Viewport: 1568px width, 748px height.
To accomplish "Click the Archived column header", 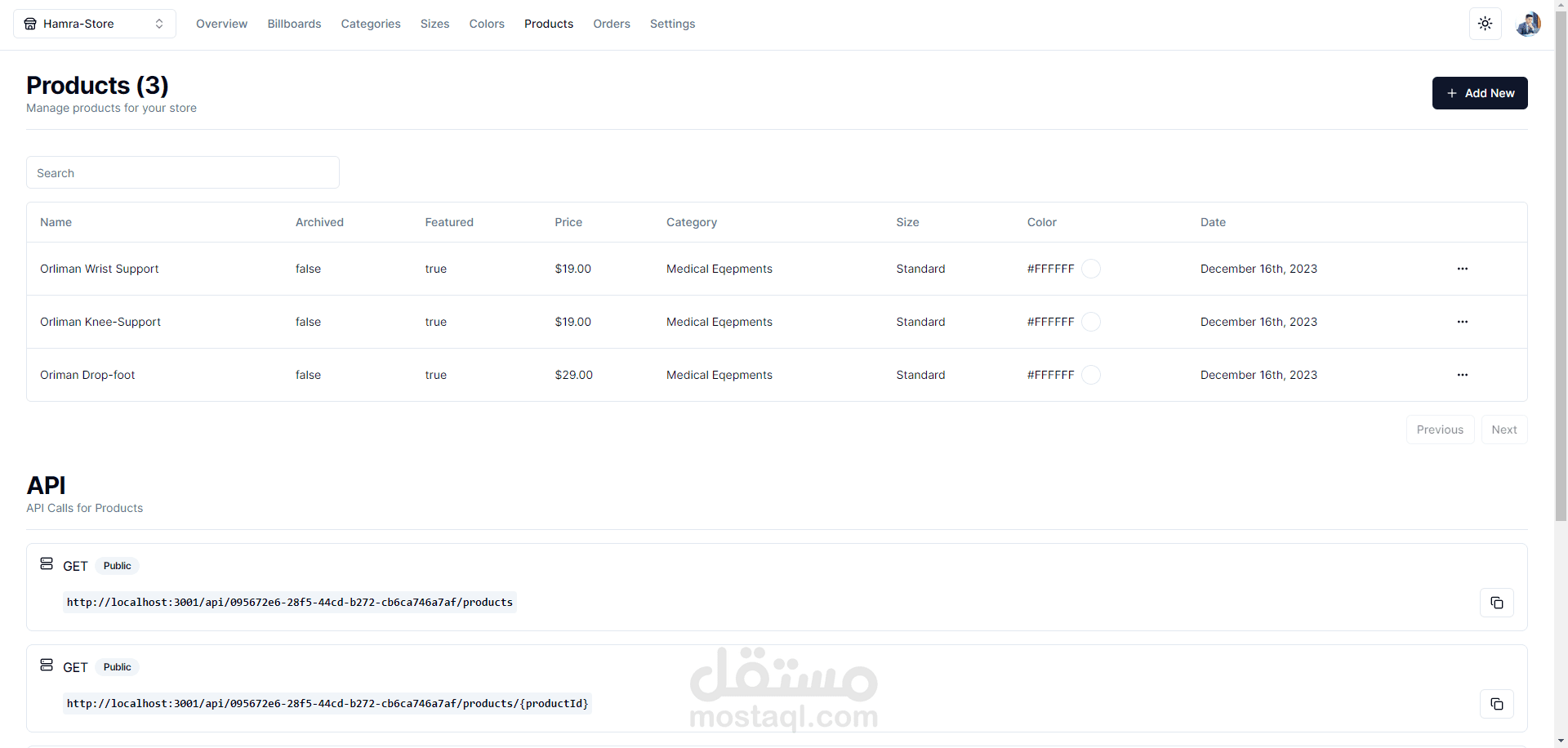I will tap(319, 222).
